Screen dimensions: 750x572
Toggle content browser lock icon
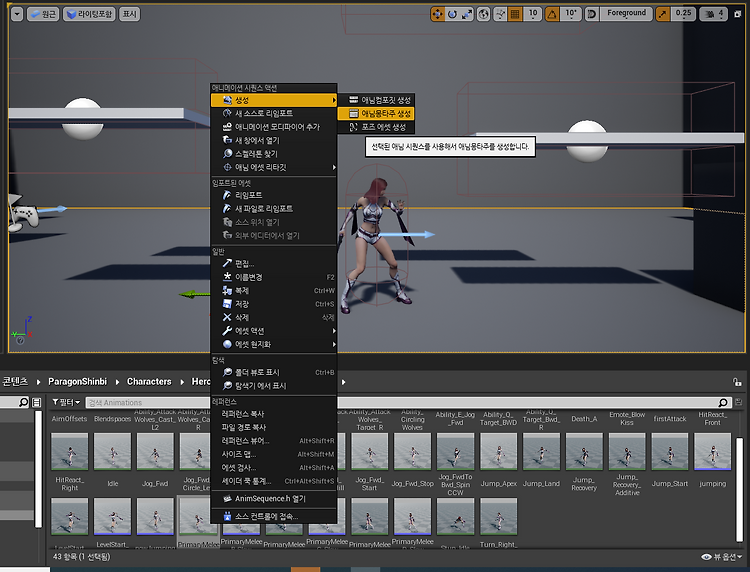pyautogui.click(x=737, y=382)
